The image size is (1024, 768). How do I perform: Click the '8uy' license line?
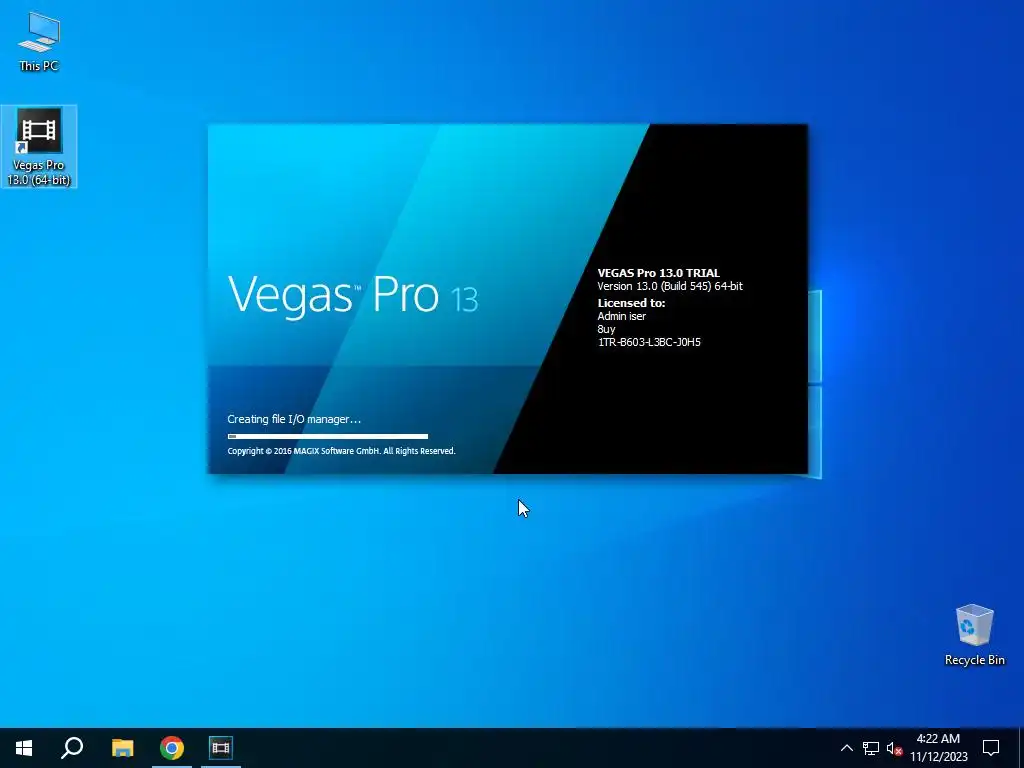point(606,329)
